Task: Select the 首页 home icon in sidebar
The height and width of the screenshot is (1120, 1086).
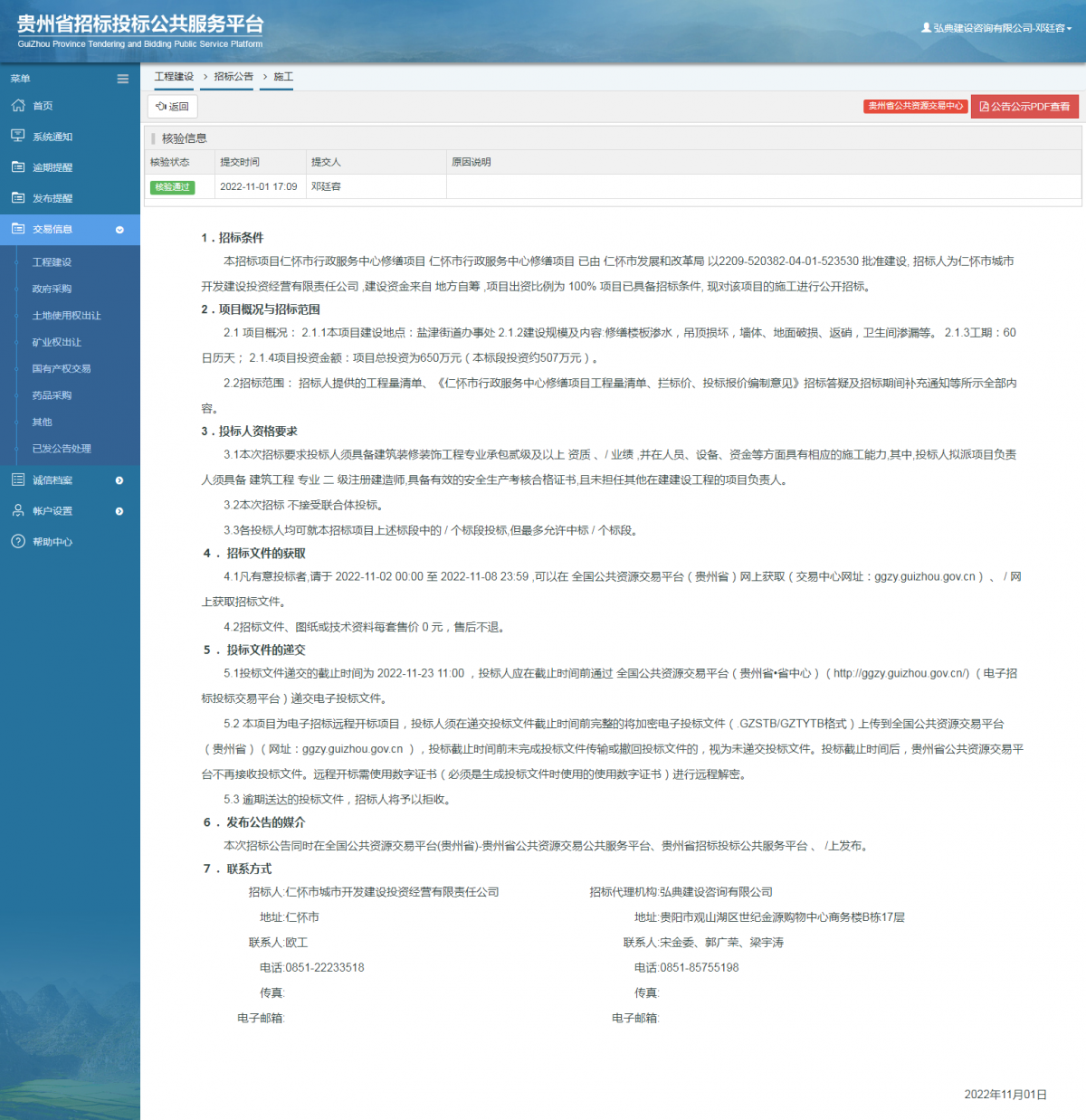Action: pyautogui.click(x=19, y=105)
